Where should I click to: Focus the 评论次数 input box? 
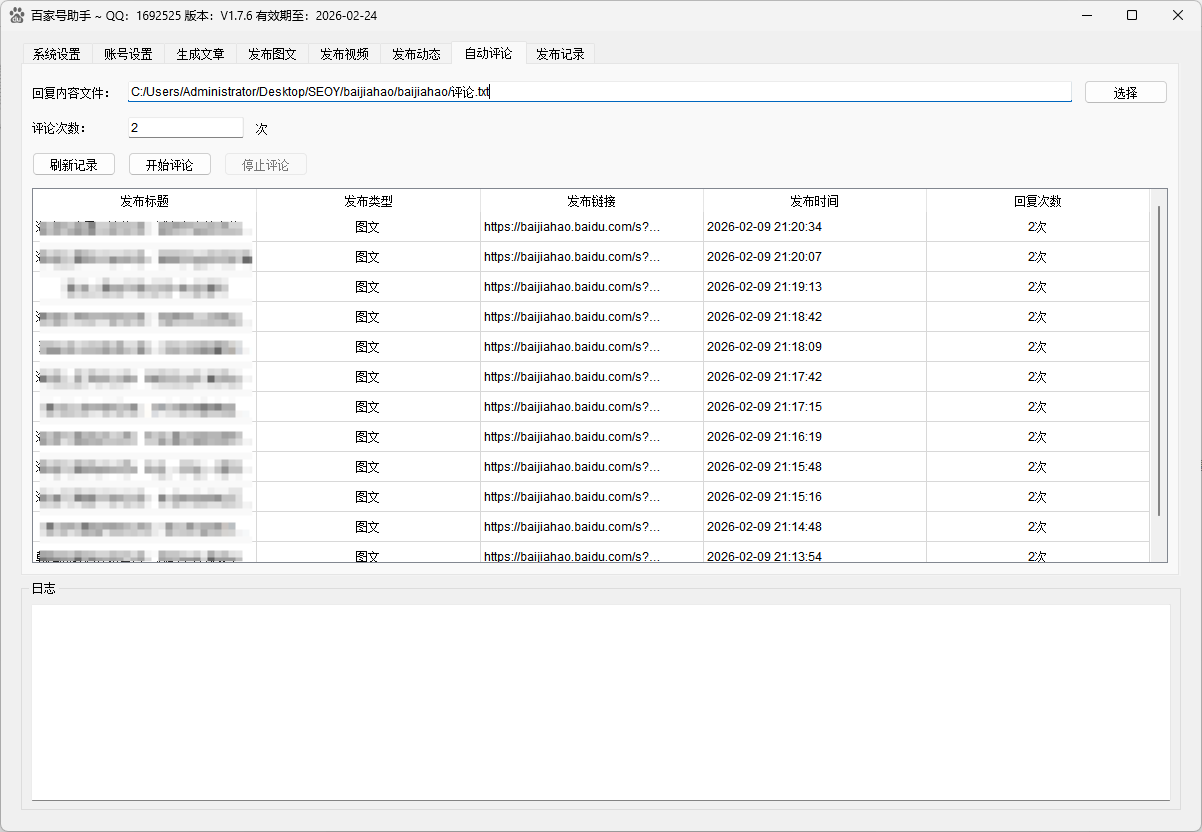click(x=185, y=128)
